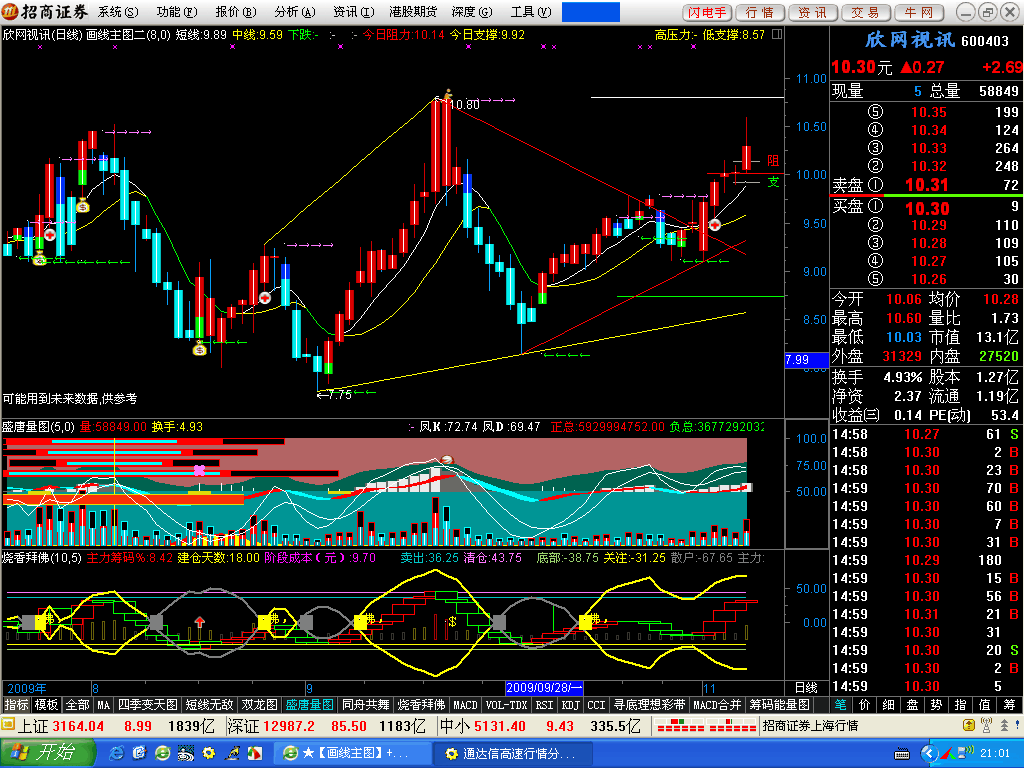
Task: Click the green browser icon in quick launch
Action: click(x=162, y=753)
